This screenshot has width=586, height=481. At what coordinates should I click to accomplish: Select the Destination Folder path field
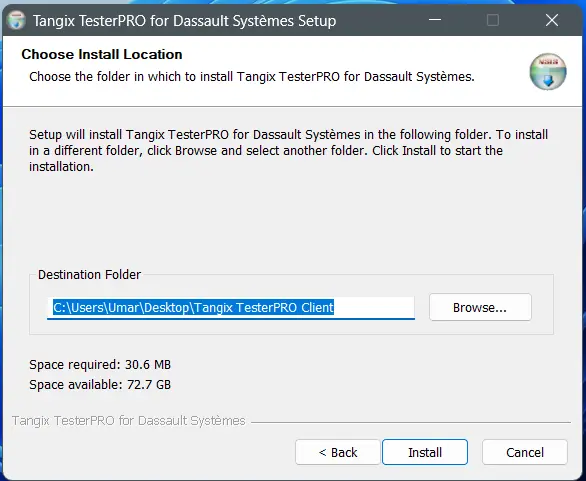pyautogui.click(x=231, y=308)
